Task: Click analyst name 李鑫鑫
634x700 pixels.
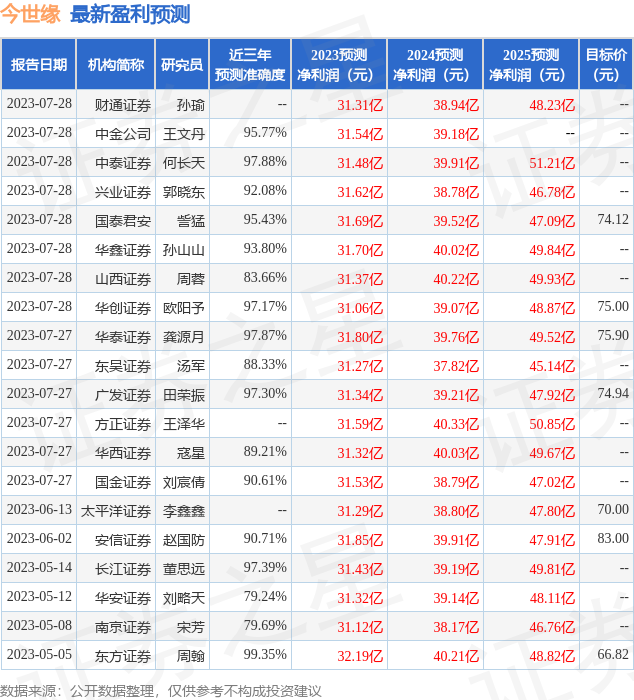Action: click(x=184, y=512)
